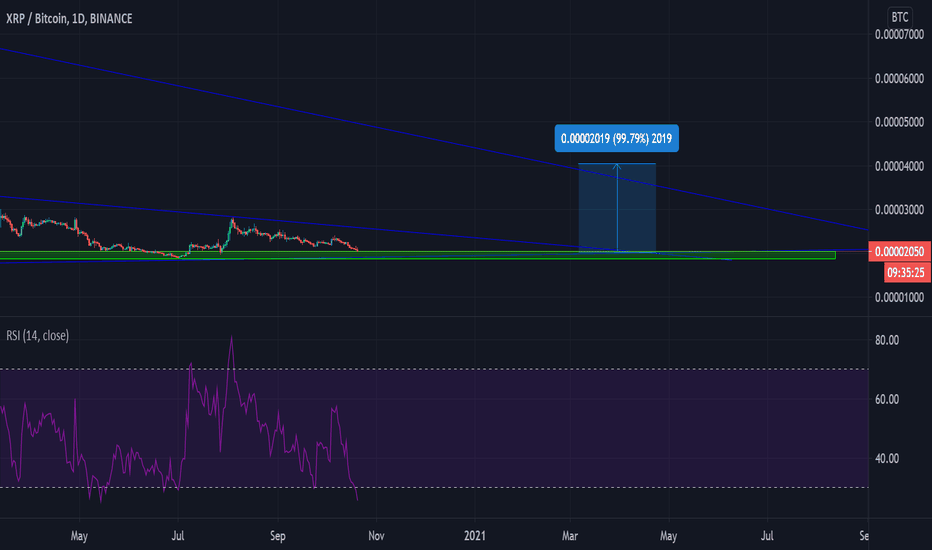The height and width of the screenshot is (550, 932).
Task: Click the 0.00007000 price axis label
Action: point(899,34)
